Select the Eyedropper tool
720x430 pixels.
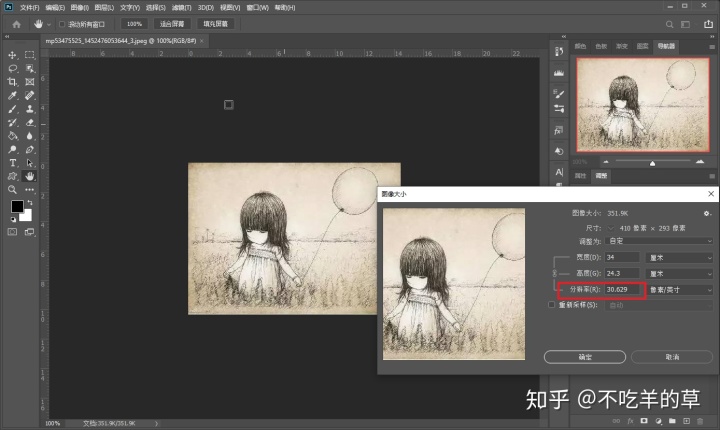tap(12, 96)
